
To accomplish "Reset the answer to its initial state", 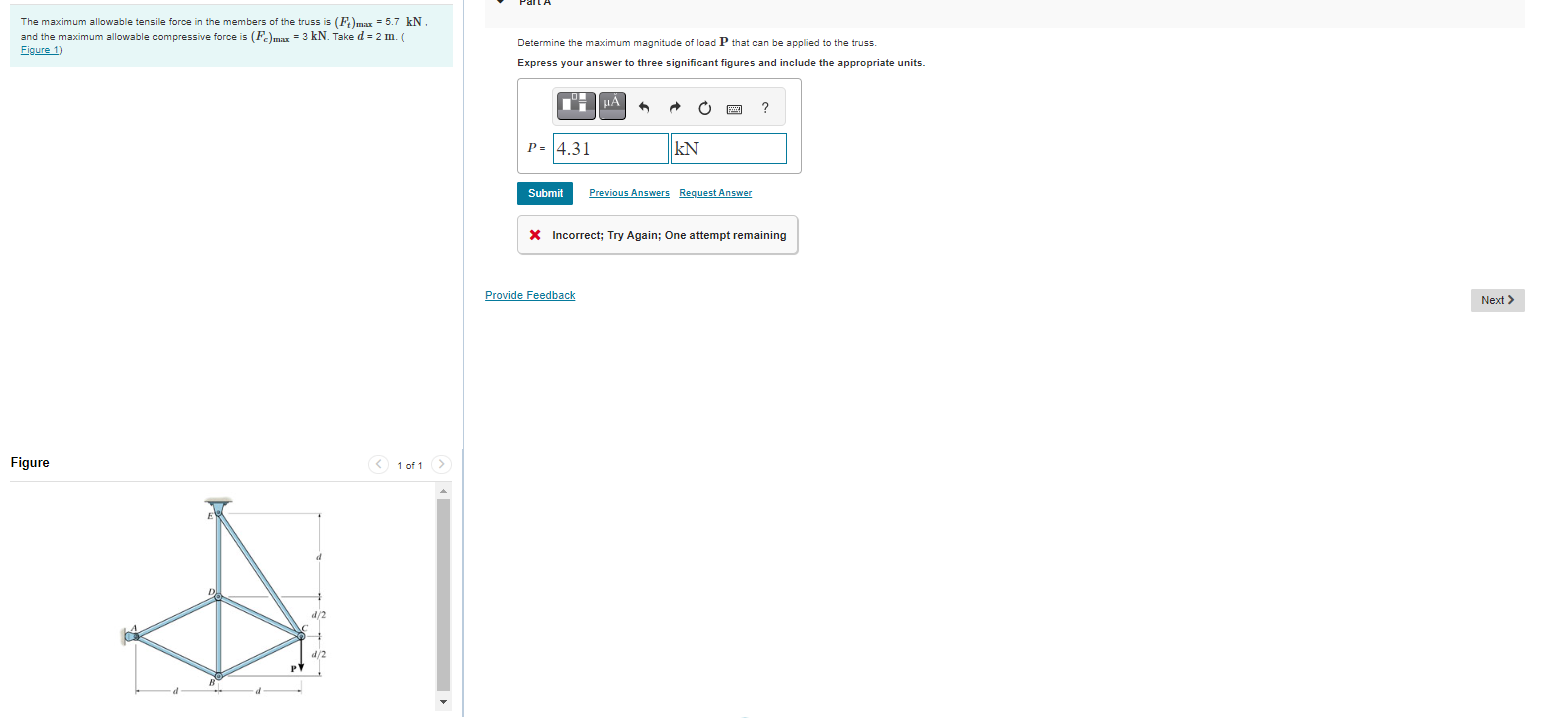I will tap(704, 107).
